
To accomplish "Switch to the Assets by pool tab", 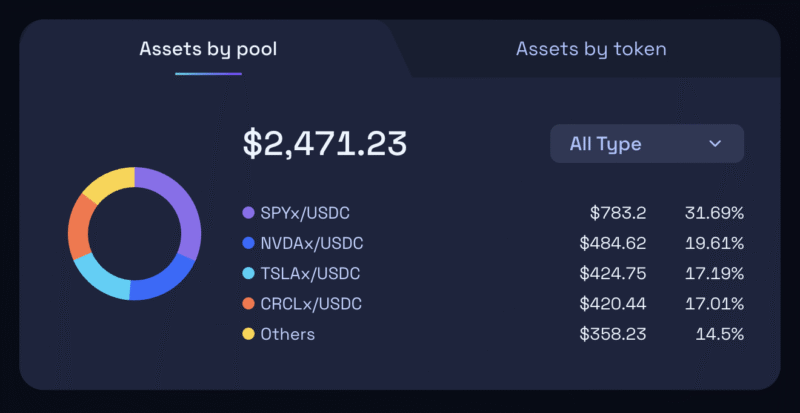I will [x=208, y=49].
